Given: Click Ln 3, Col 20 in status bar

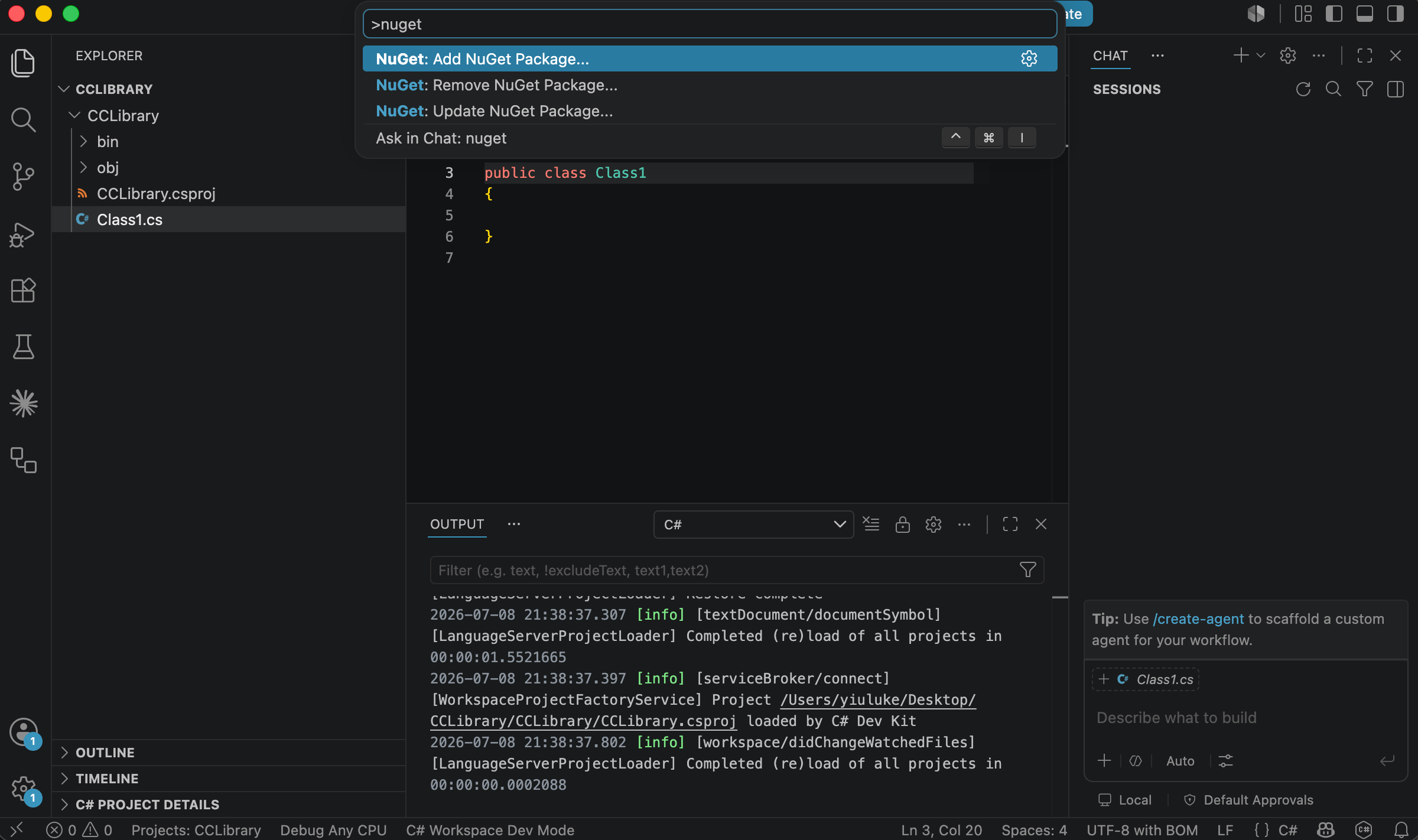Looking at the screenshot, I should [941, 830].
